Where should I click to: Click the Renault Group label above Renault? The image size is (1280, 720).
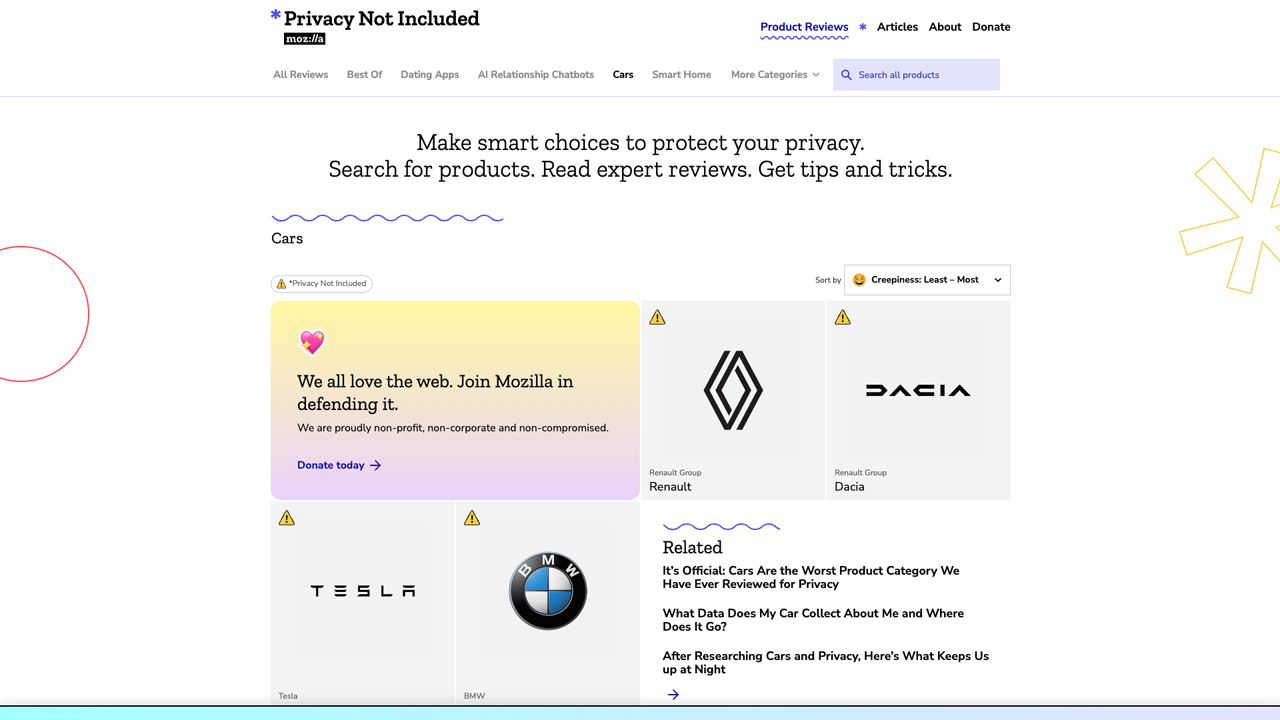[x=675, y=473]
